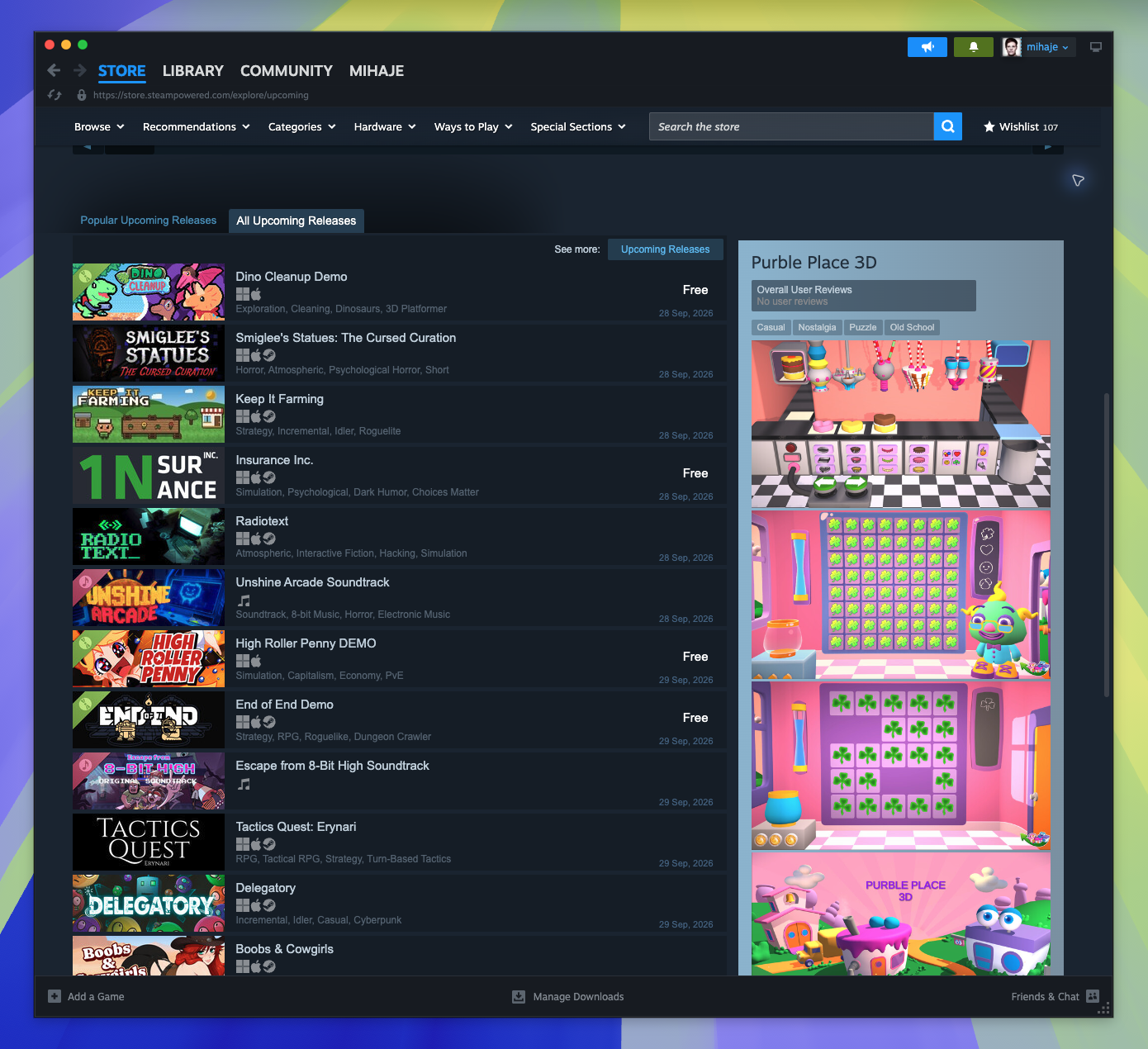Click the search magnifier button
The image size is (1148, 1049).
[x=948, y=126]
